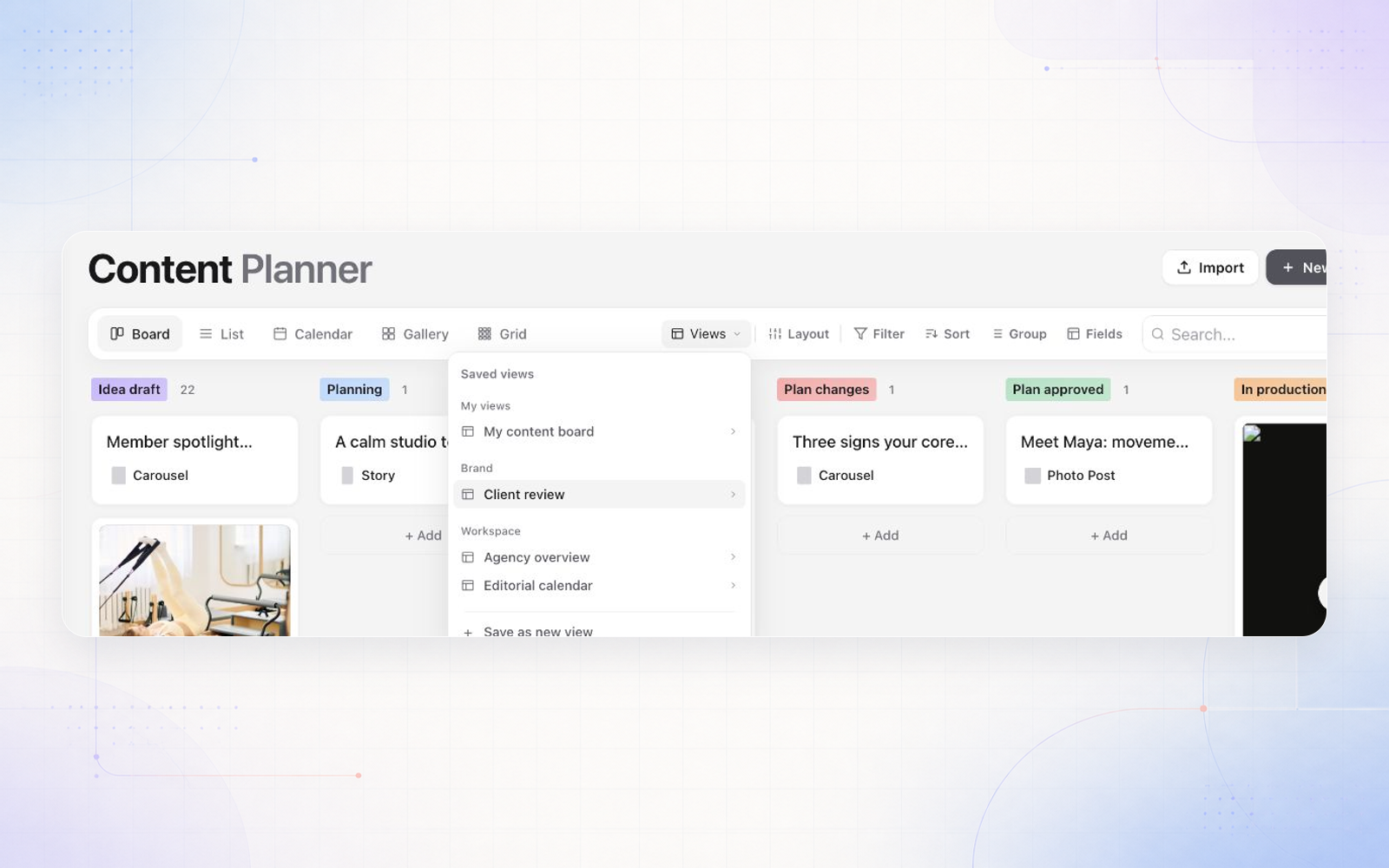Open the Filter options
The height and width of the screenshot is (868, 1389).
tap(879, 334)
